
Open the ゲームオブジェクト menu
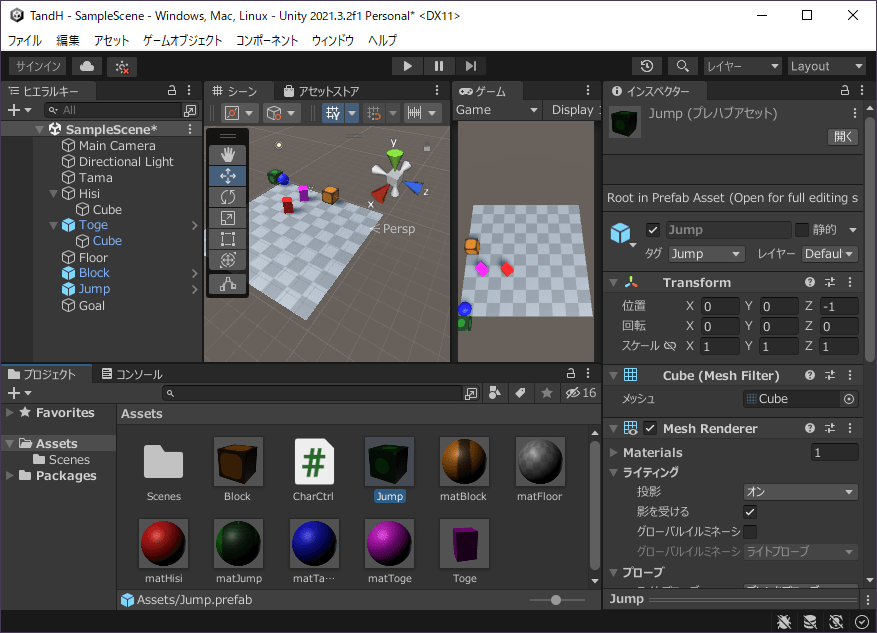(x=182, y=40)
